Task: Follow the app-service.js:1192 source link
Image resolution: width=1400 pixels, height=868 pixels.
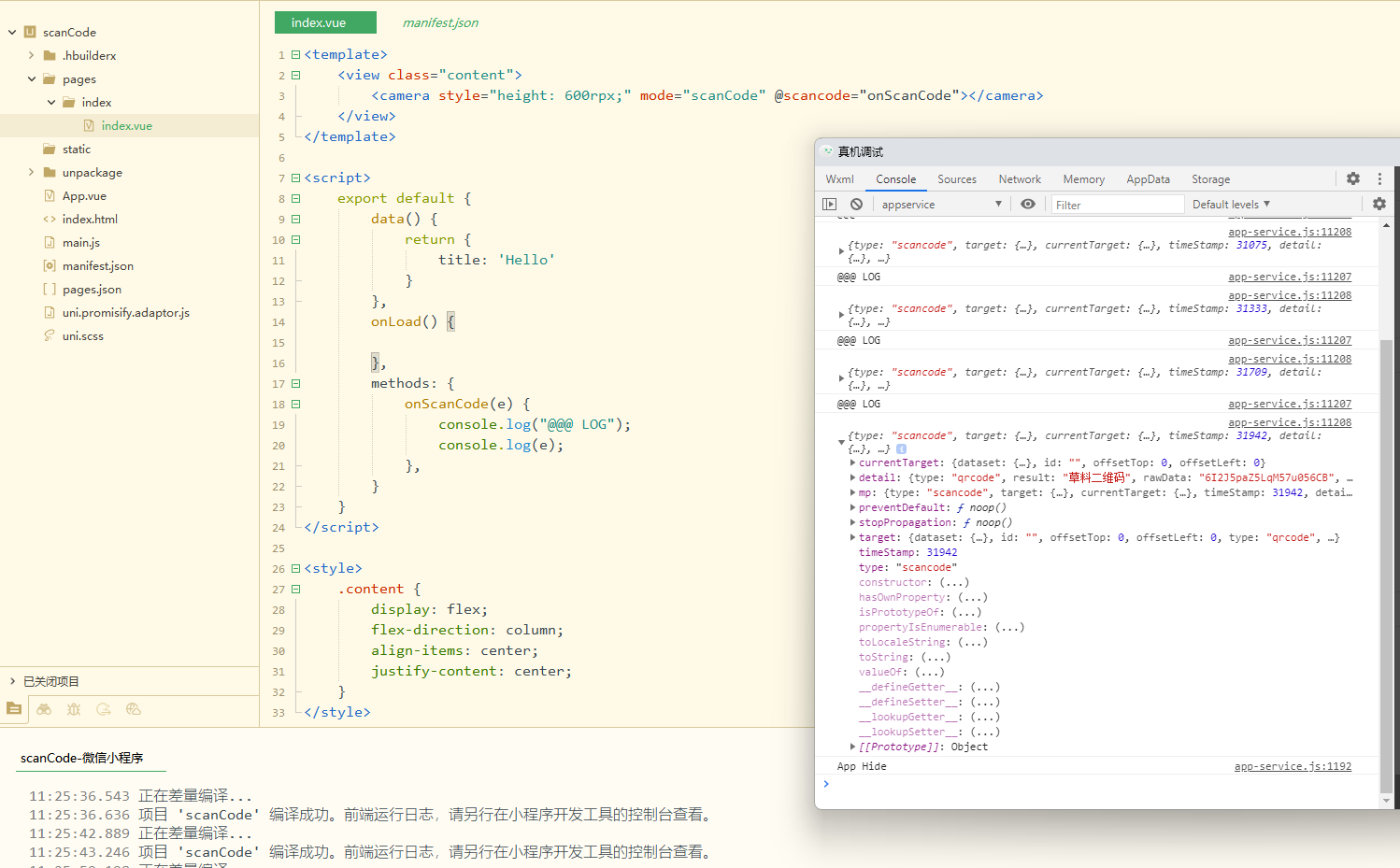Action: [x=1293, y=766]
